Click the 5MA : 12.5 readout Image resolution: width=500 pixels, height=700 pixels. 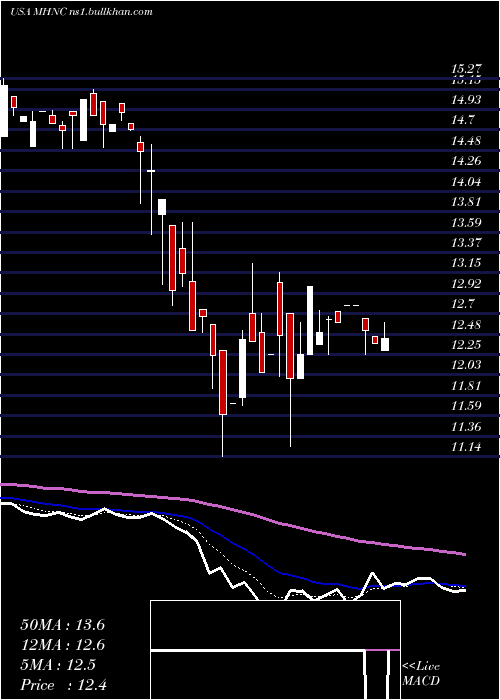point(58,665)
